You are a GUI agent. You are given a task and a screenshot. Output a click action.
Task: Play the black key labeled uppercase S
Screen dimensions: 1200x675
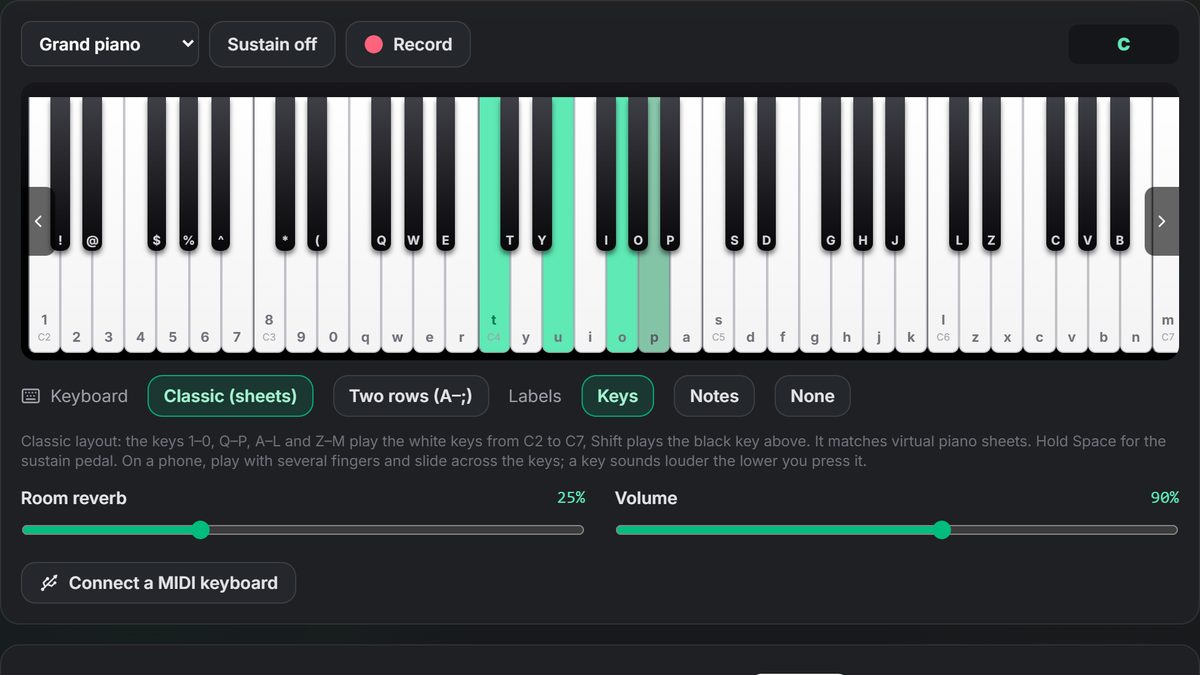[x=735, y=175]
